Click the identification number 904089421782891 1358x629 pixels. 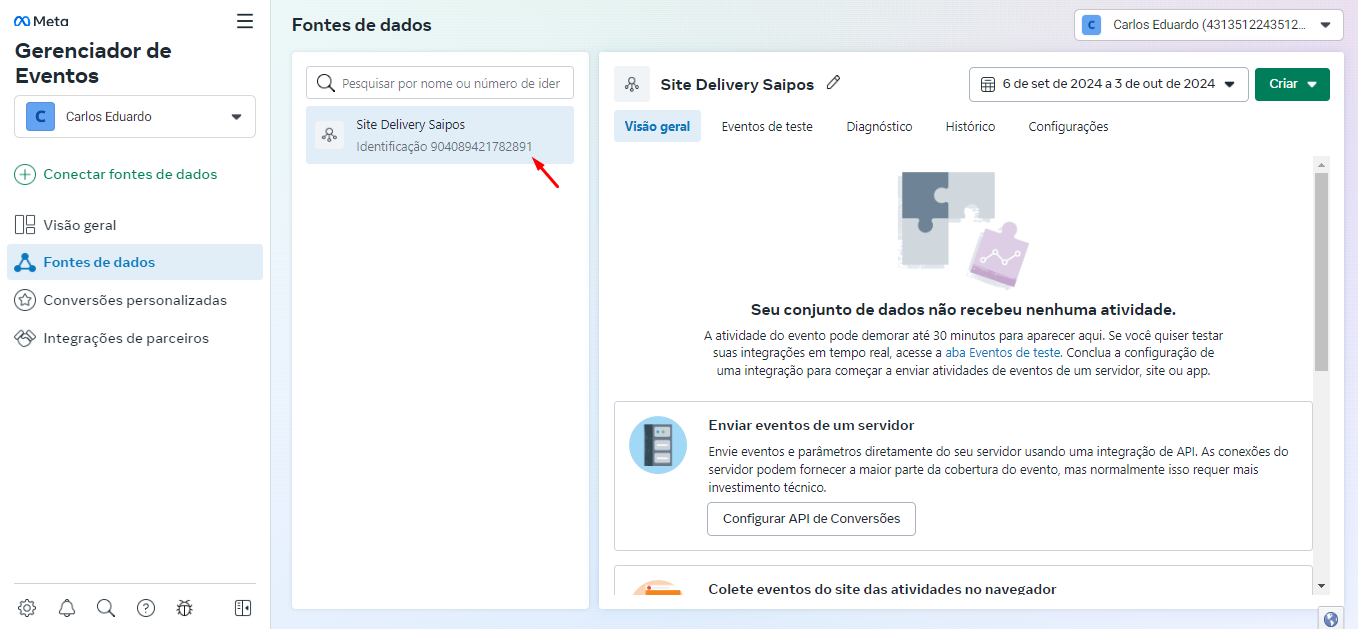481,146
